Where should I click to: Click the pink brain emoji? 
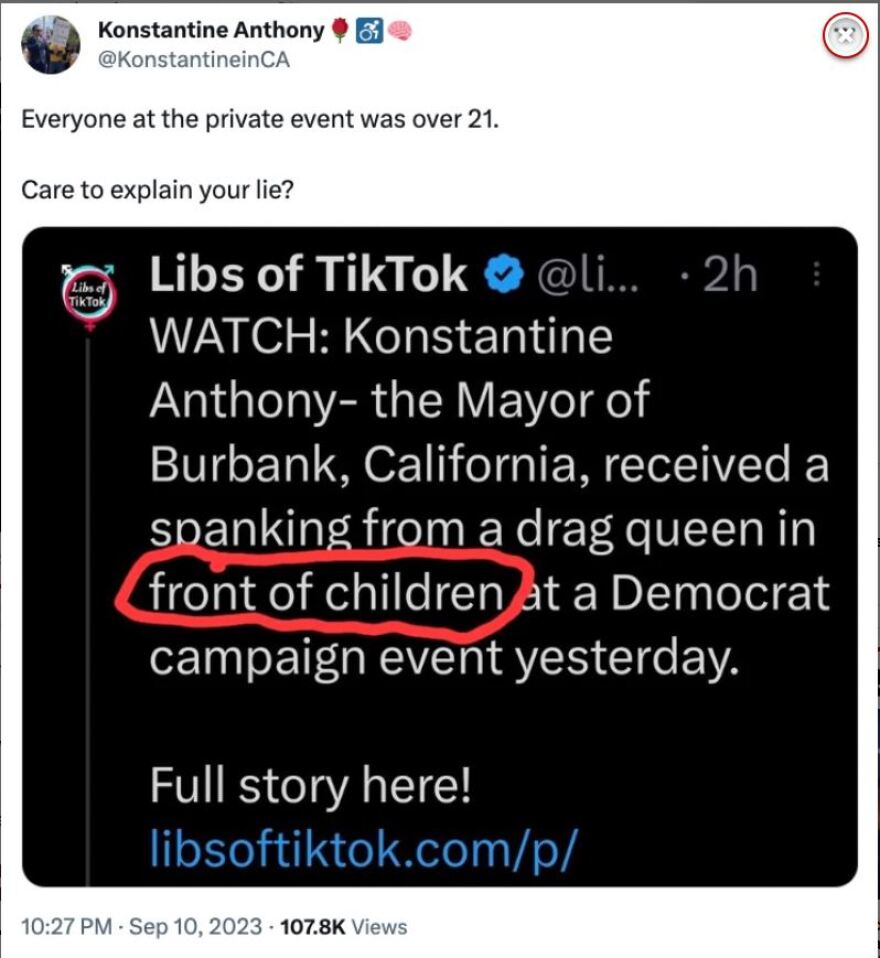[399, 31]
